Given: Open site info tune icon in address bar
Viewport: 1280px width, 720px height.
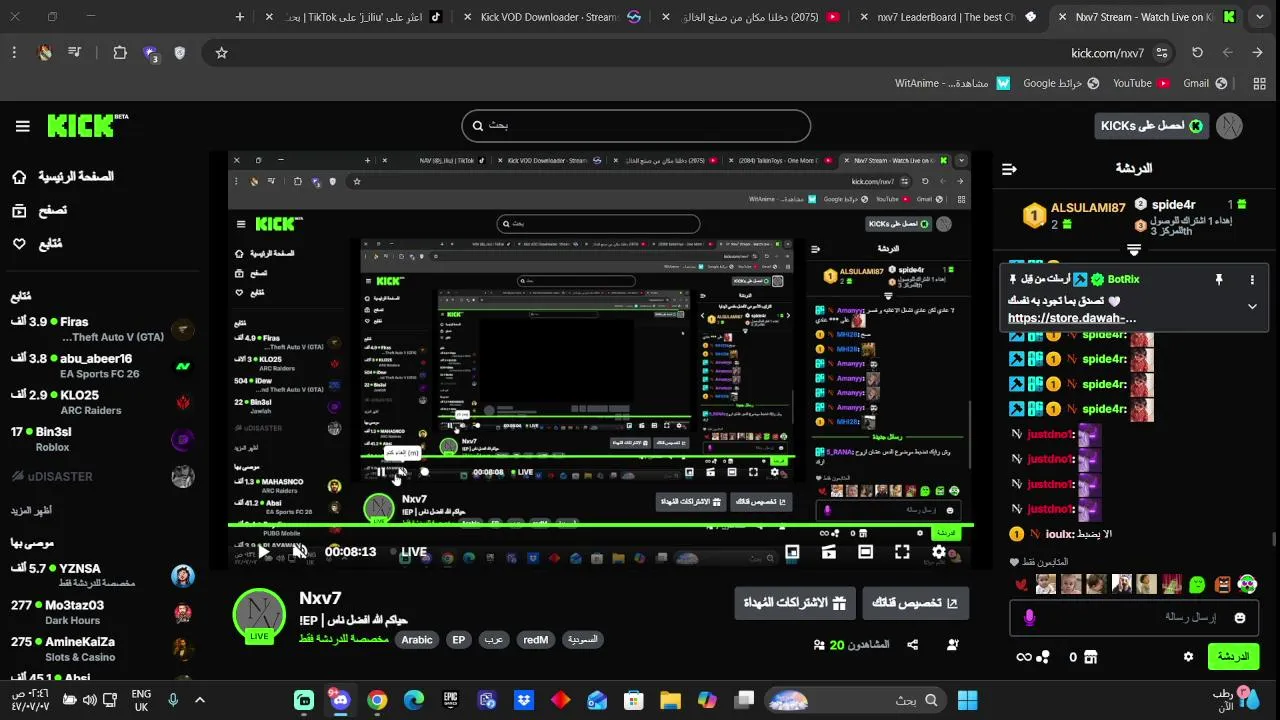Looking at the screenshot, I should 1161,53.
